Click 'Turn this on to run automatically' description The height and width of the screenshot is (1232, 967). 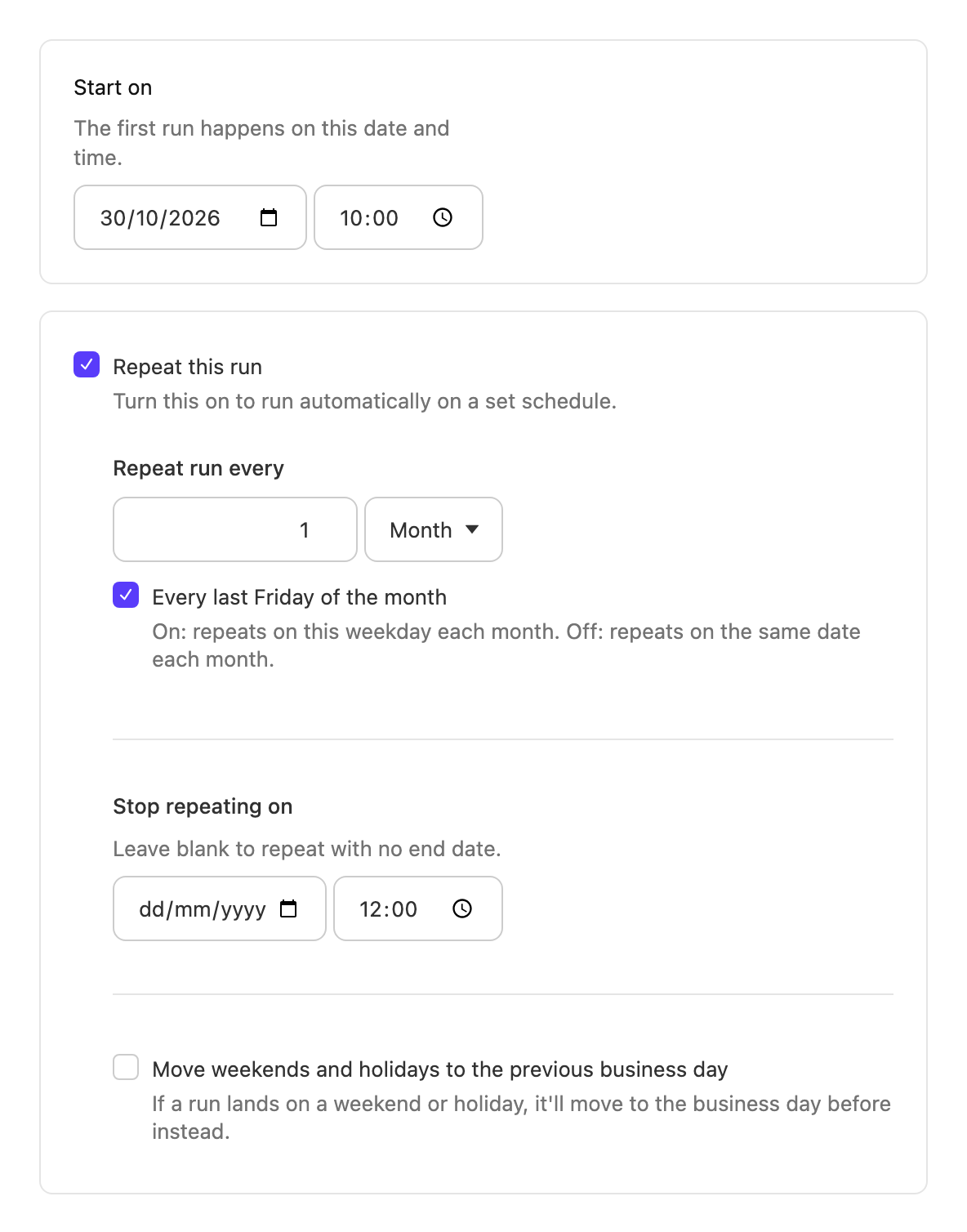click(x=364, y=401)
